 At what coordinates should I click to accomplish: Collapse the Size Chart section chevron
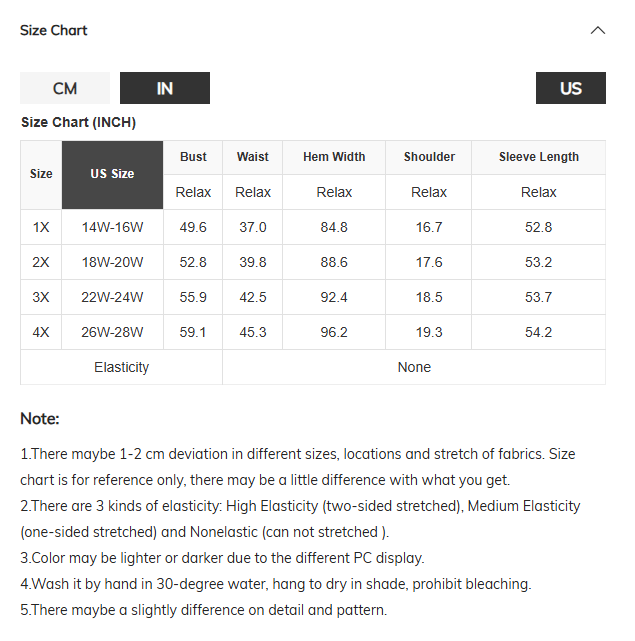[x=597, y=31]
